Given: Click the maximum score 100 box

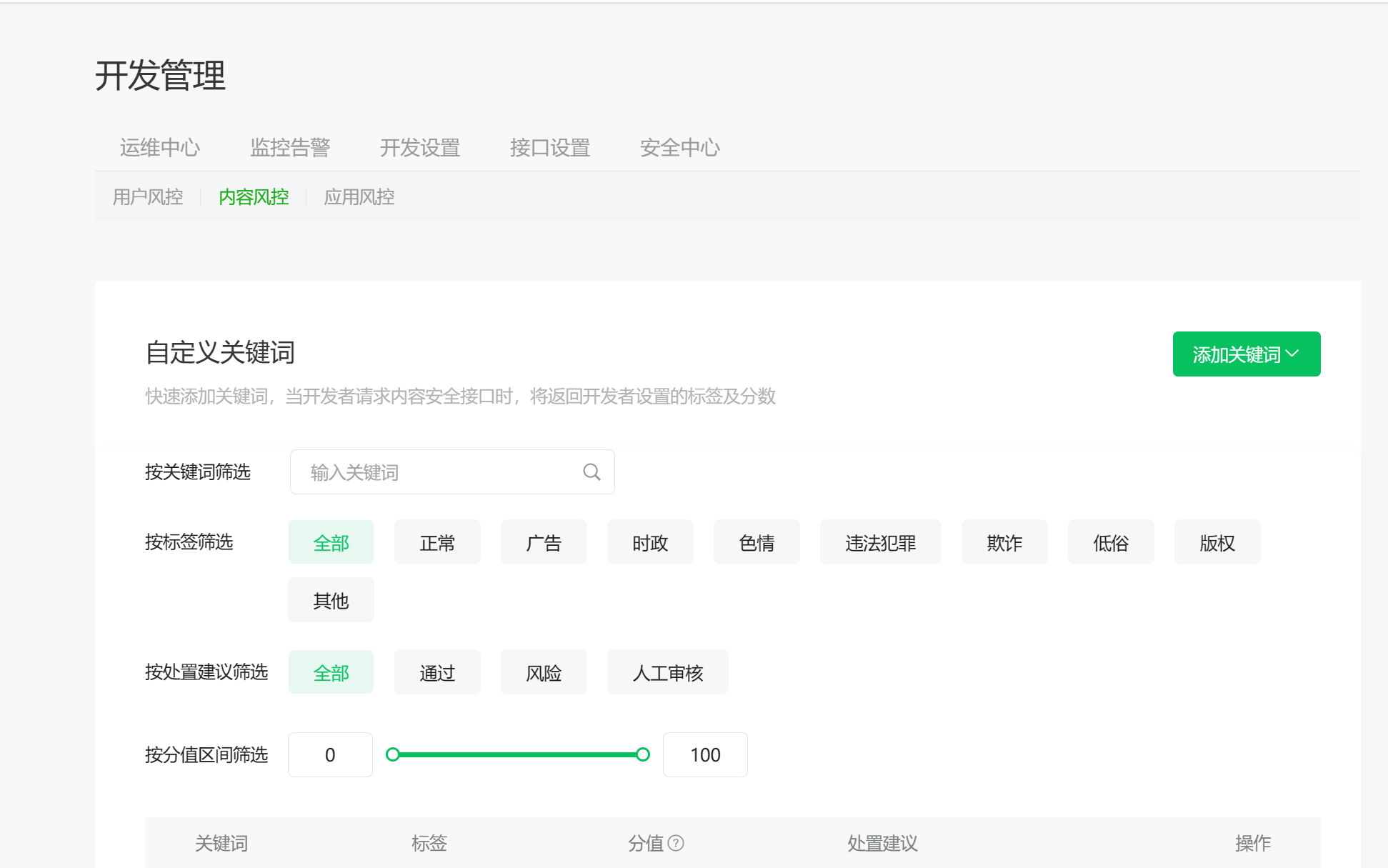Looking at the screenshot, I should (x=705, y=755).
